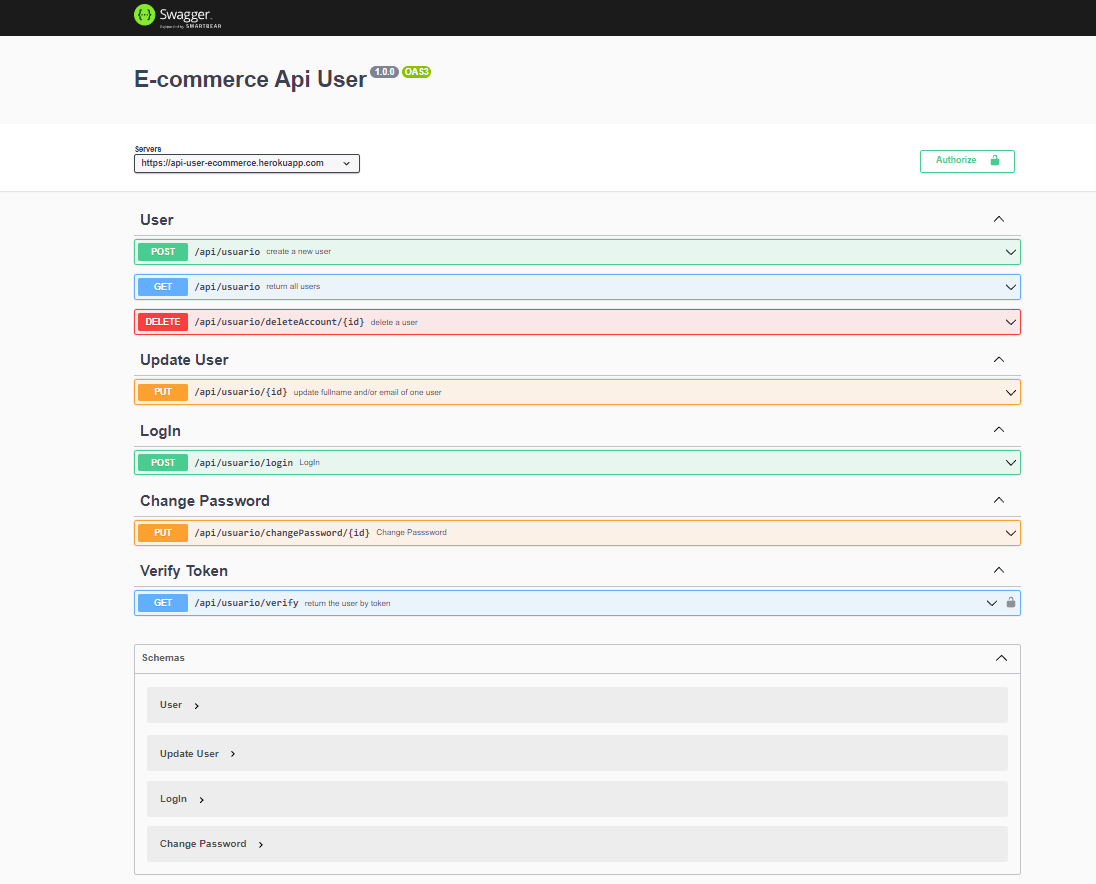Viewport: 1096px width, 884px height.
Task: Collapse the Verify Token section chevron
Action: point(999,570)
